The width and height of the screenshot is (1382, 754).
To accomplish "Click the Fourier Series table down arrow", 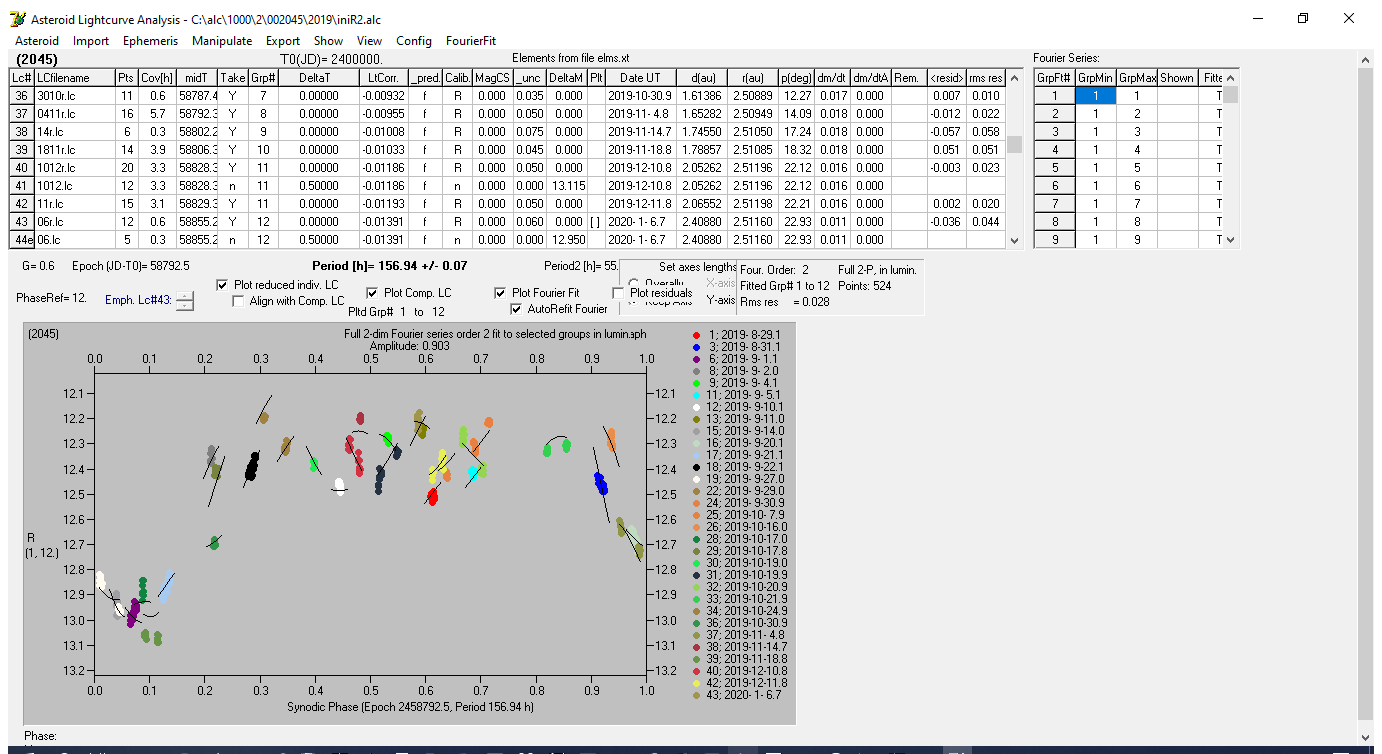I will coord(1231,240).
